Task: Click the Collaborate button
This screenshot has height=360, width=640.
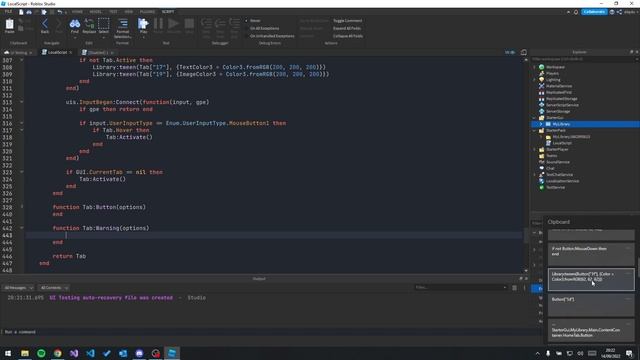Action: (x=594, y=12)
